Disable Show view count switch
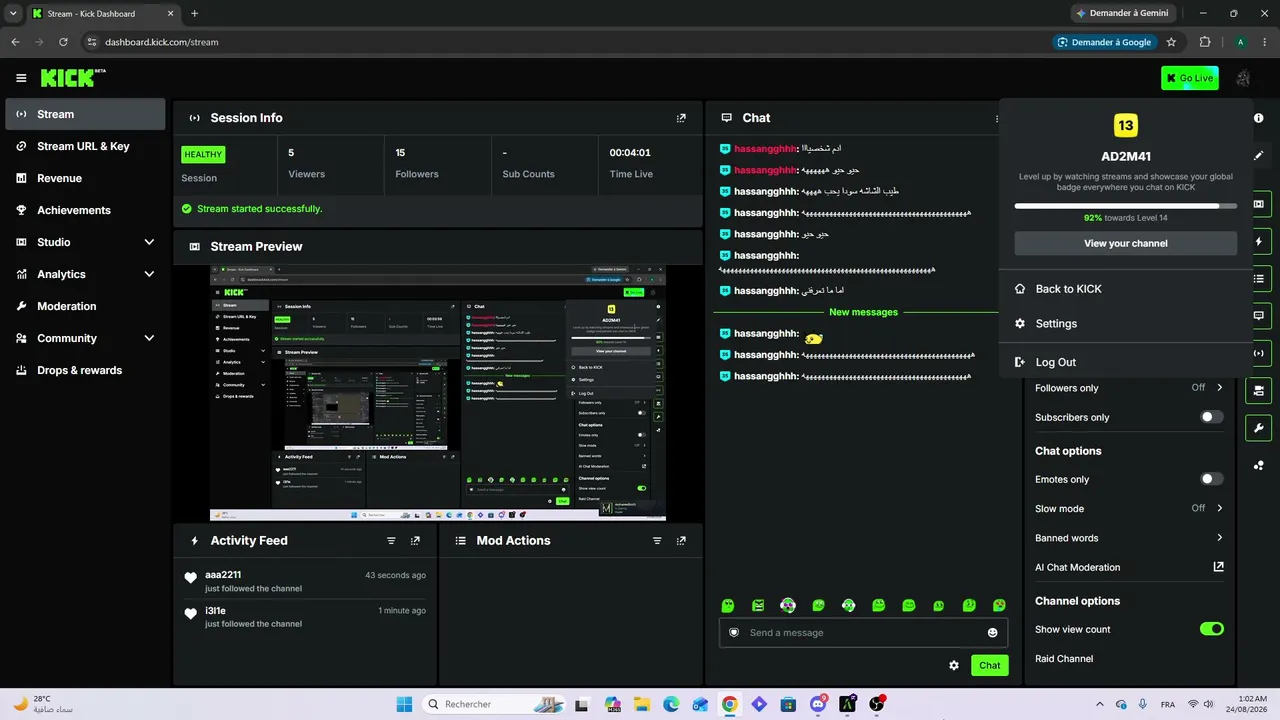The image size is (1280, 720). pos(1211,629)
